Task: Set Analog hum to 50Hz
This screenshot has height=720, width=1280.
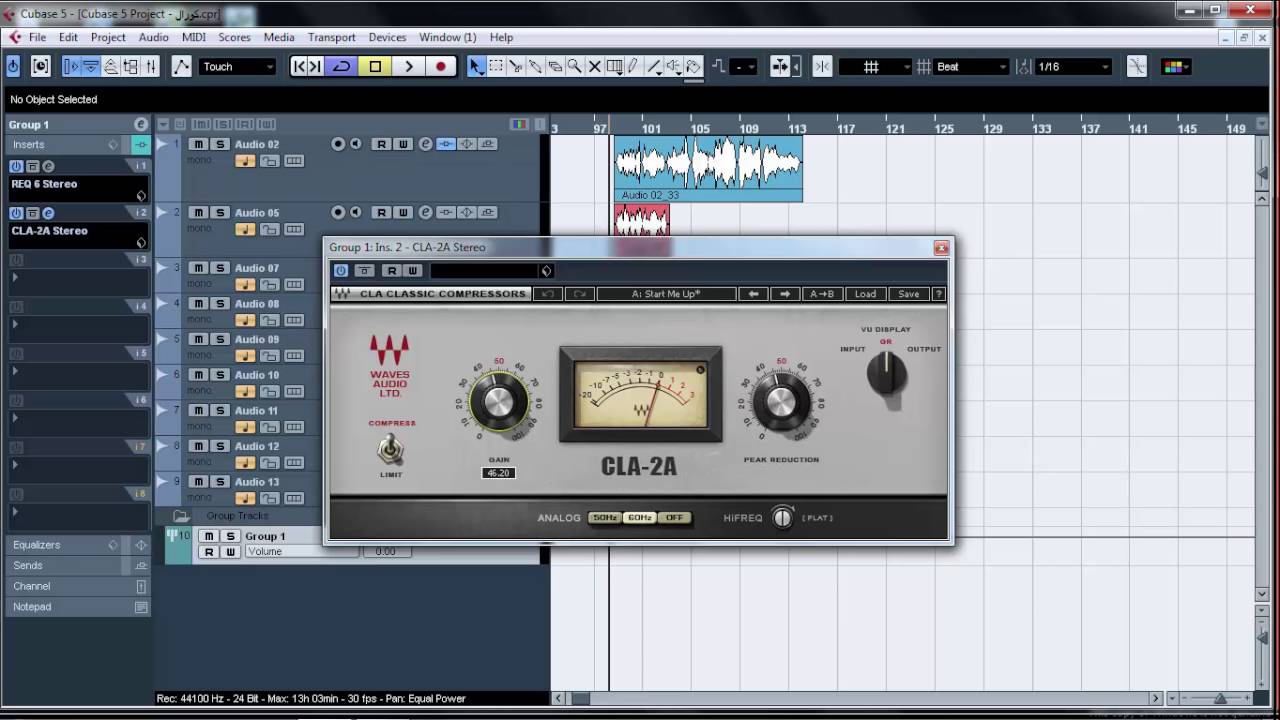Action: pyautogui.click(x=604, y=518)
